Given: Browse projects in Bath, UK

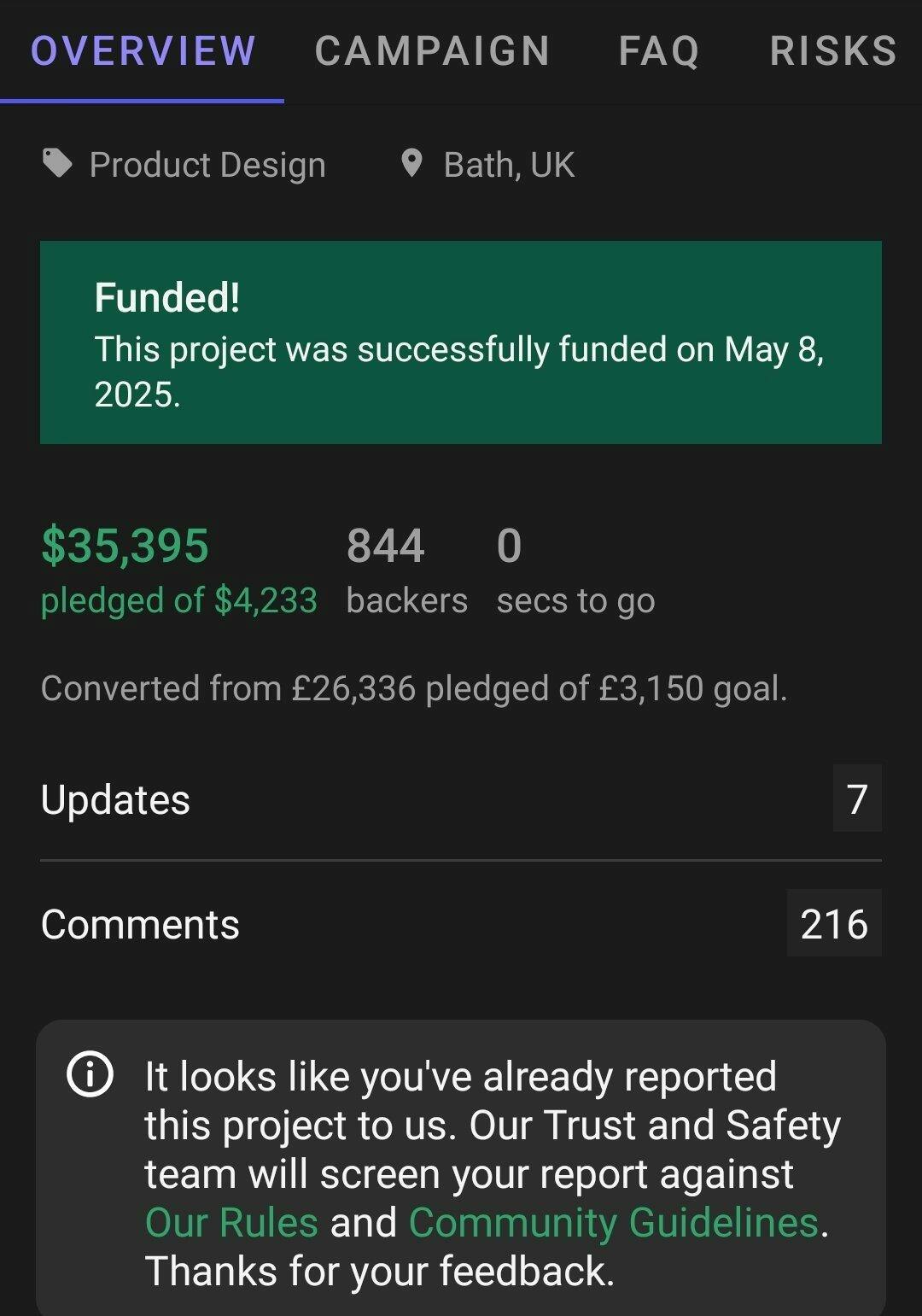Looking at the screenshot, I should pos(509,165).
